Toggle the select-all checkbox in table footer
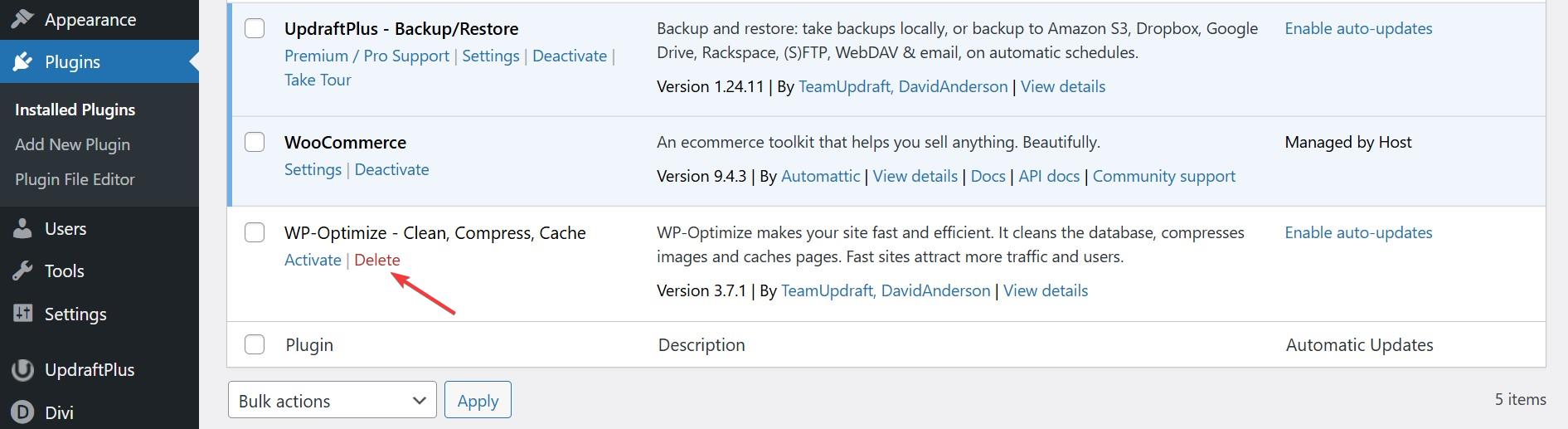The height and width of the screenshot is (429, 1568). pos(255,344)
